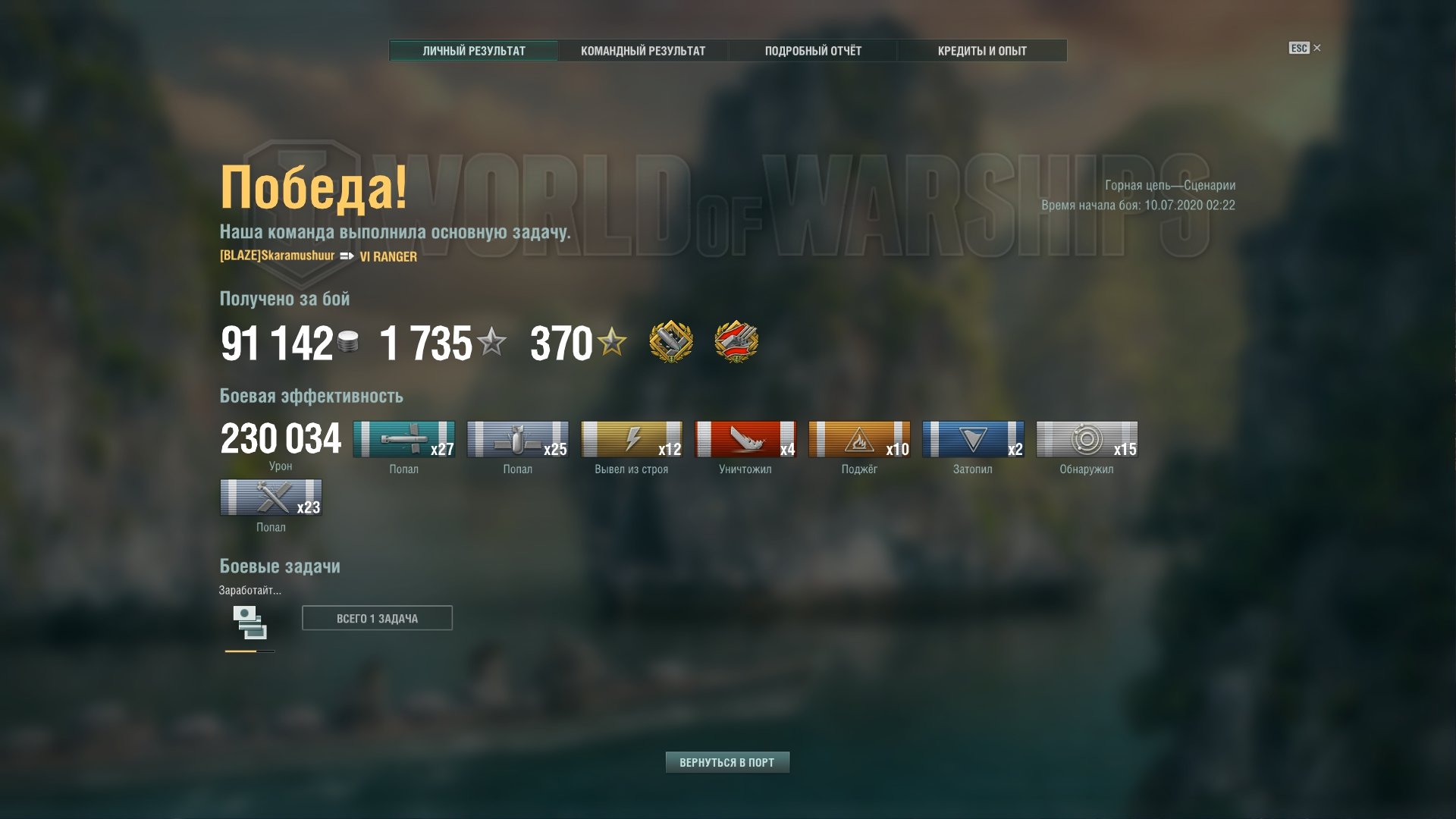This screenshot has height=819, width=1456.
Task: Click the first golden achievement medal
Action: [x=671, y=342]
